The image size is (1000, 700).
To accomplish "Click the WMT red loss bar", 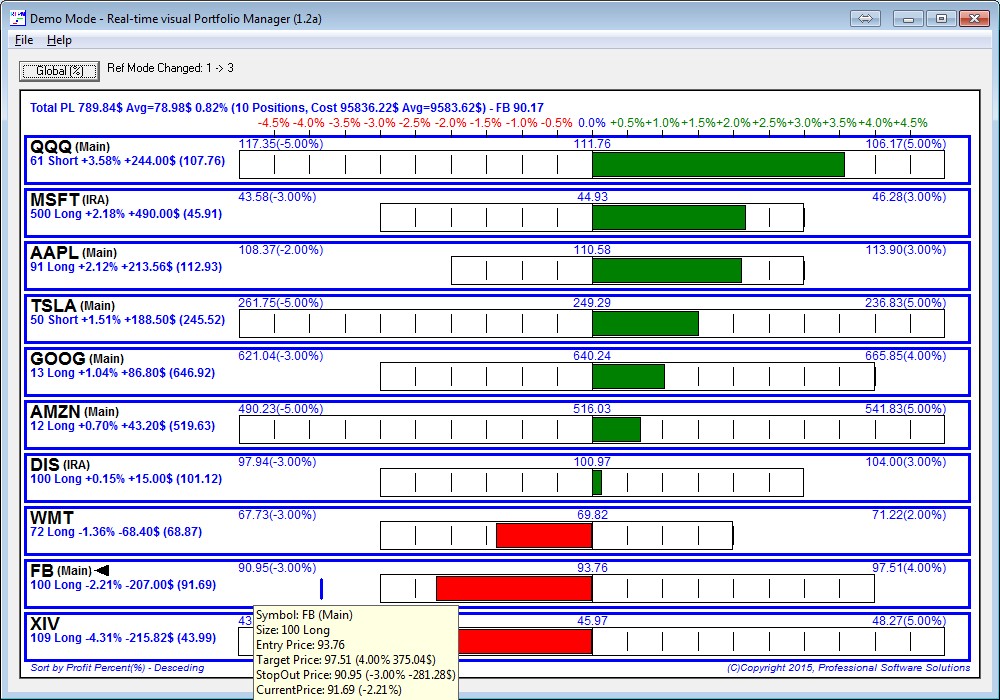I will [x=544, y=536].
